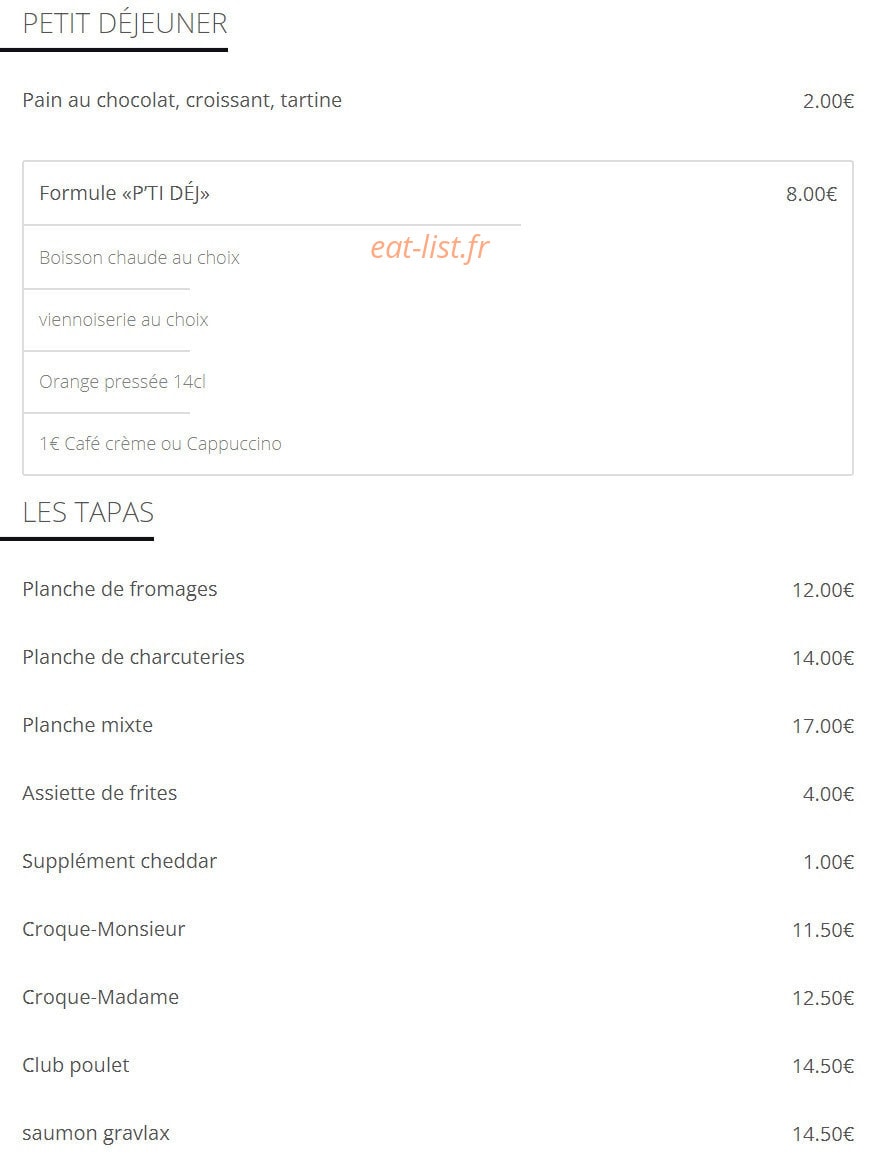The width and height of the screenshot is (880, 1166).
Task: Choose the Planche mixte item
Action: click(88, 725)
